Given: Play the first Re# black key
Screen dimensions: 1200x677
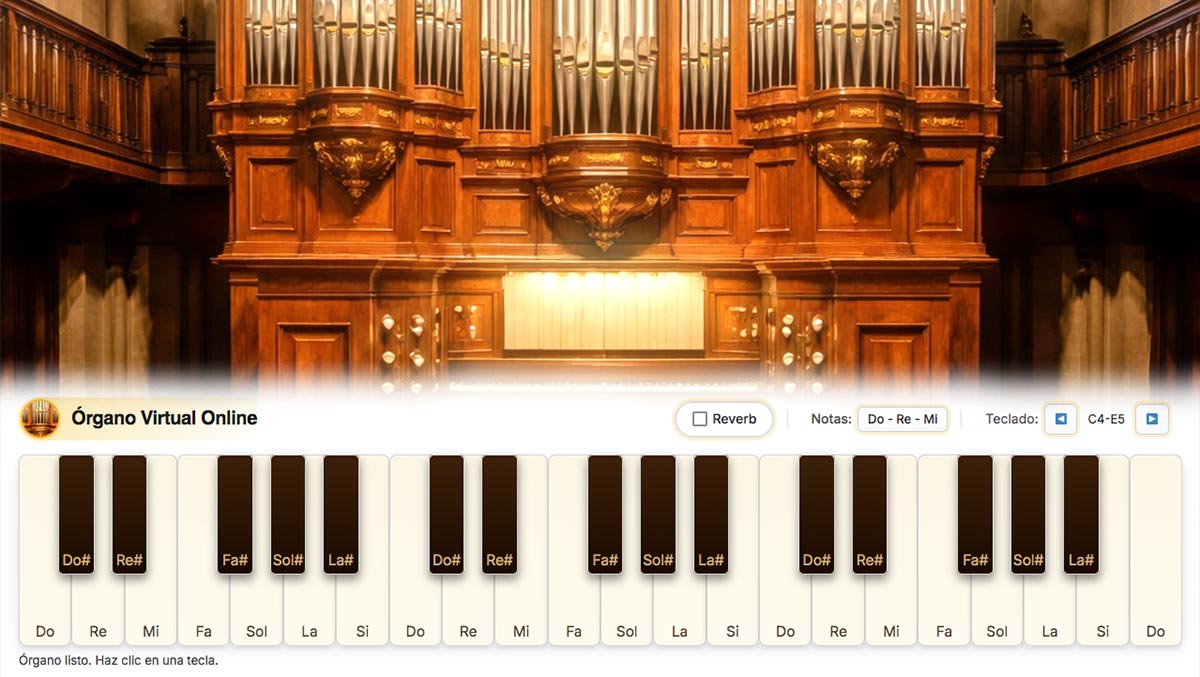Looking at the screenshot, I should tap(129, 514).
